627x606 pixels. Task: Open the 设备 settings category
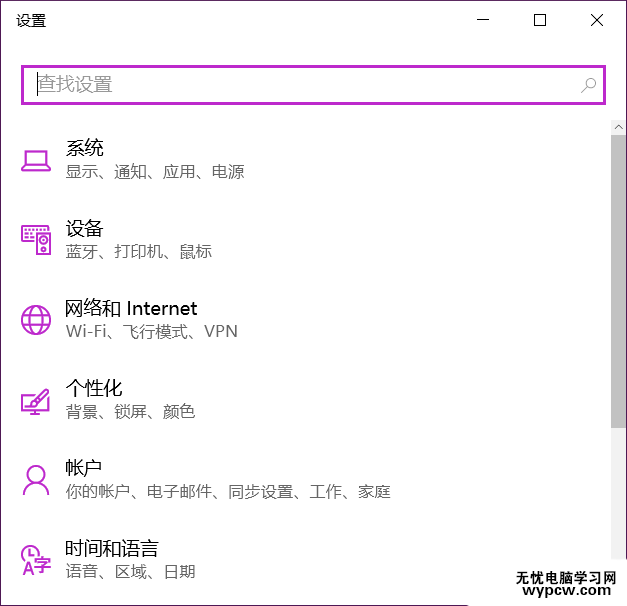pyautogui.click(x=85, y=228)
